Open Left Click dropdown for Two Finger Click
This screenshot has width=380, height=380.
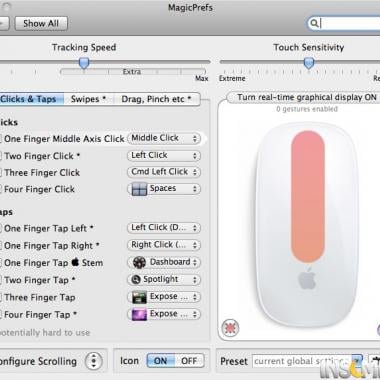click(x=164, y=155)
